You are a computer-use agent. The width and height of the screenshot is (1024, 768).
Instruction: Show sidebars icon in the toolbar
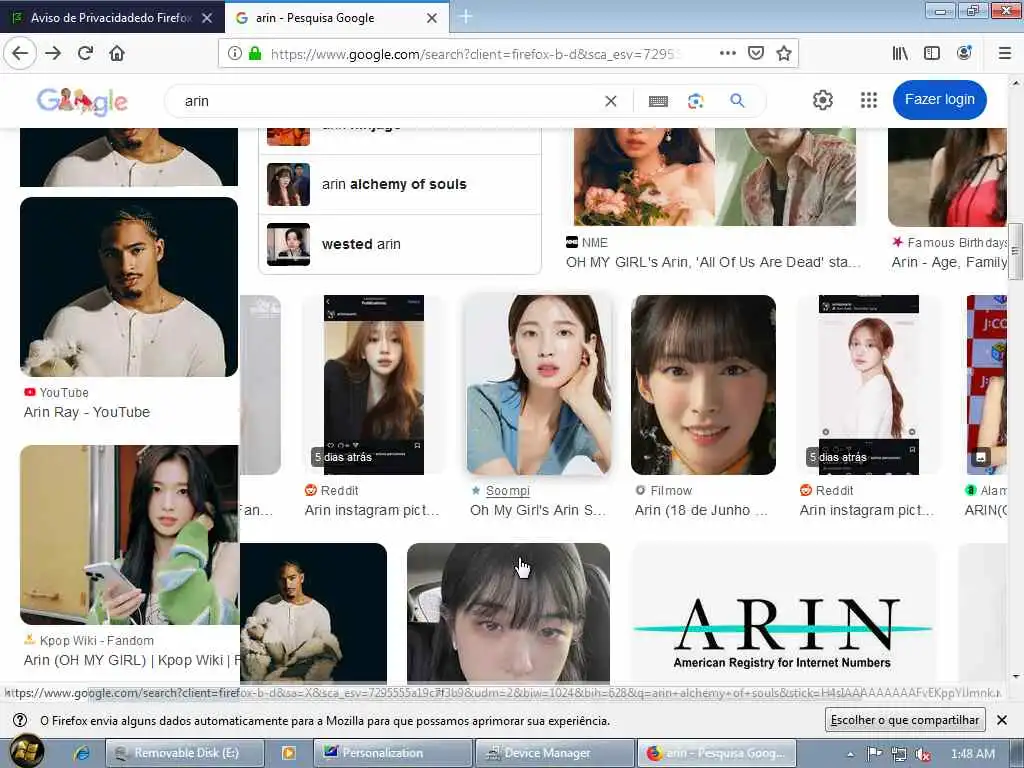(932, 53)
